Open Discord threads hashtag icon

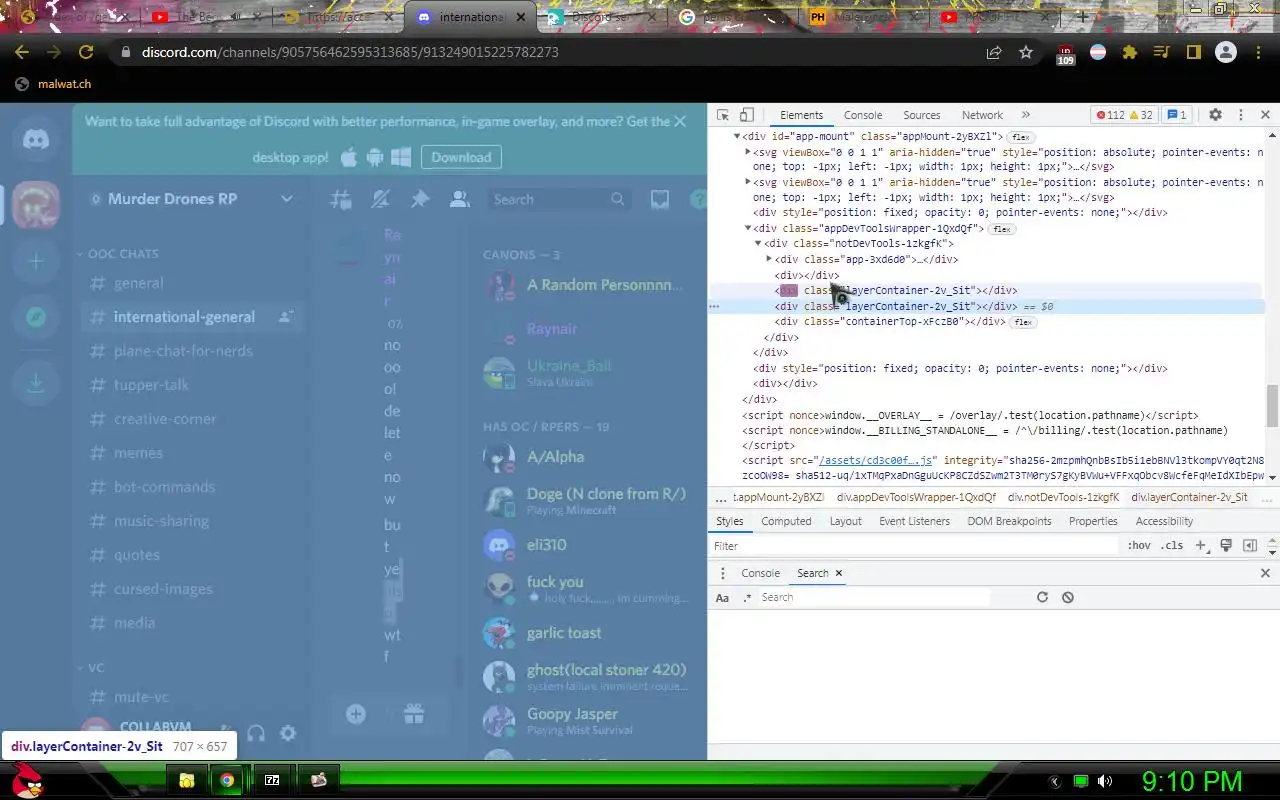[x=340, y=199]
